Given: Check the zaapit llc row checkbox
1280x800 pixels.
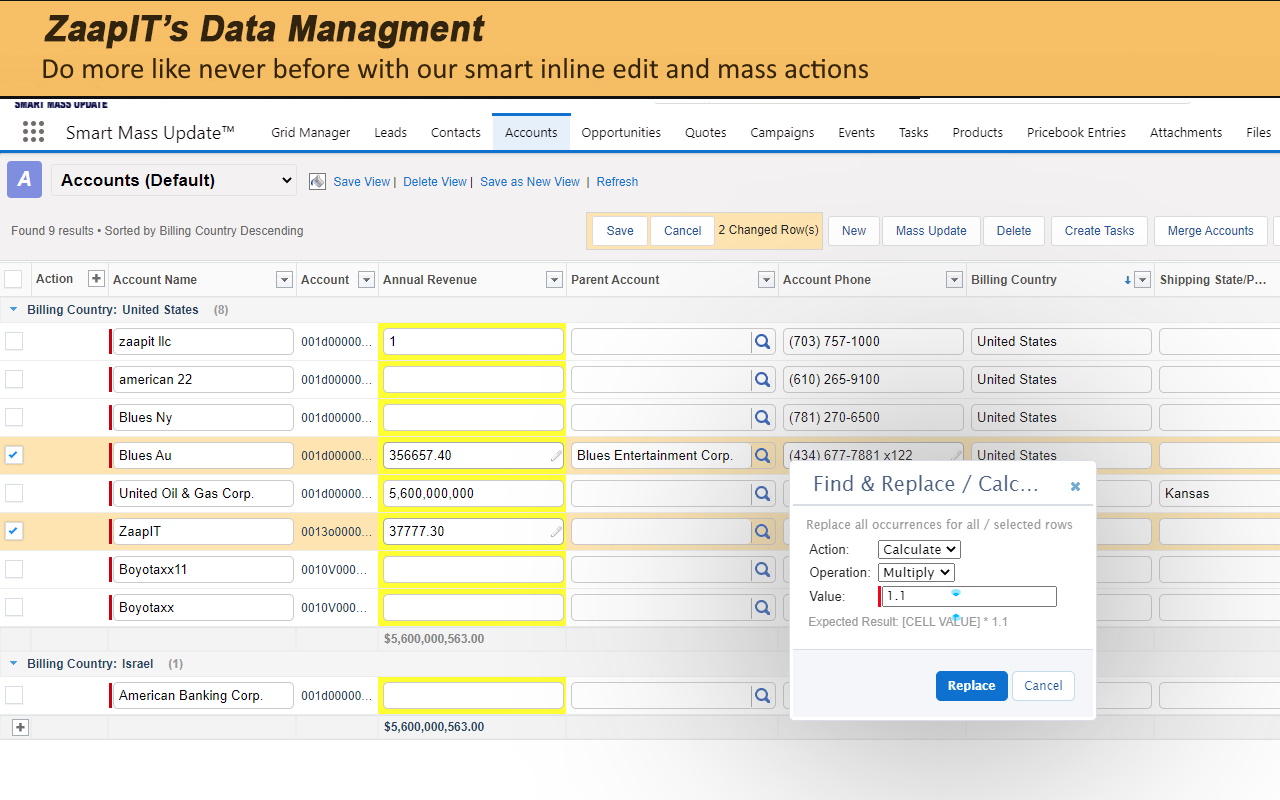Looking at the screenshot, I should (14, 341).
